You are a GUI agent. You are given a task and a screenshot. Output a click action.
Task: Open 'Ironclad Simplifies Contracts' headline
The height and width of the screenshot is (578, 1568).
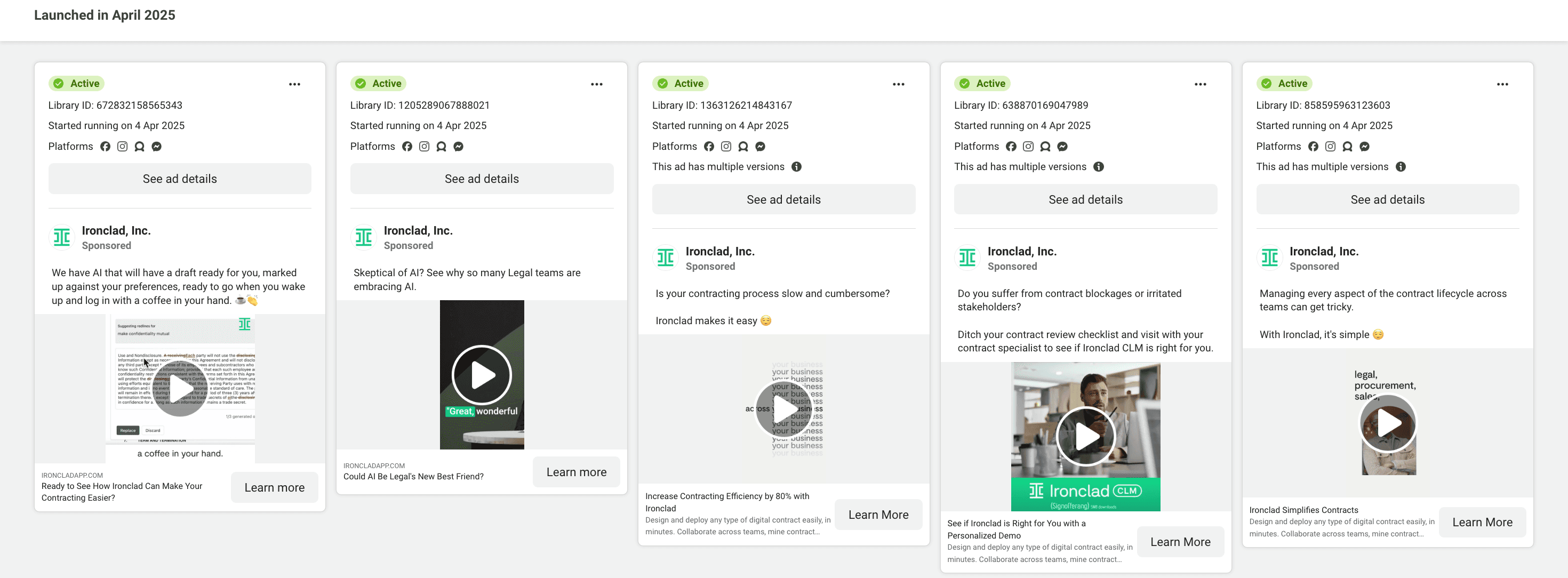coord(1303,510)
